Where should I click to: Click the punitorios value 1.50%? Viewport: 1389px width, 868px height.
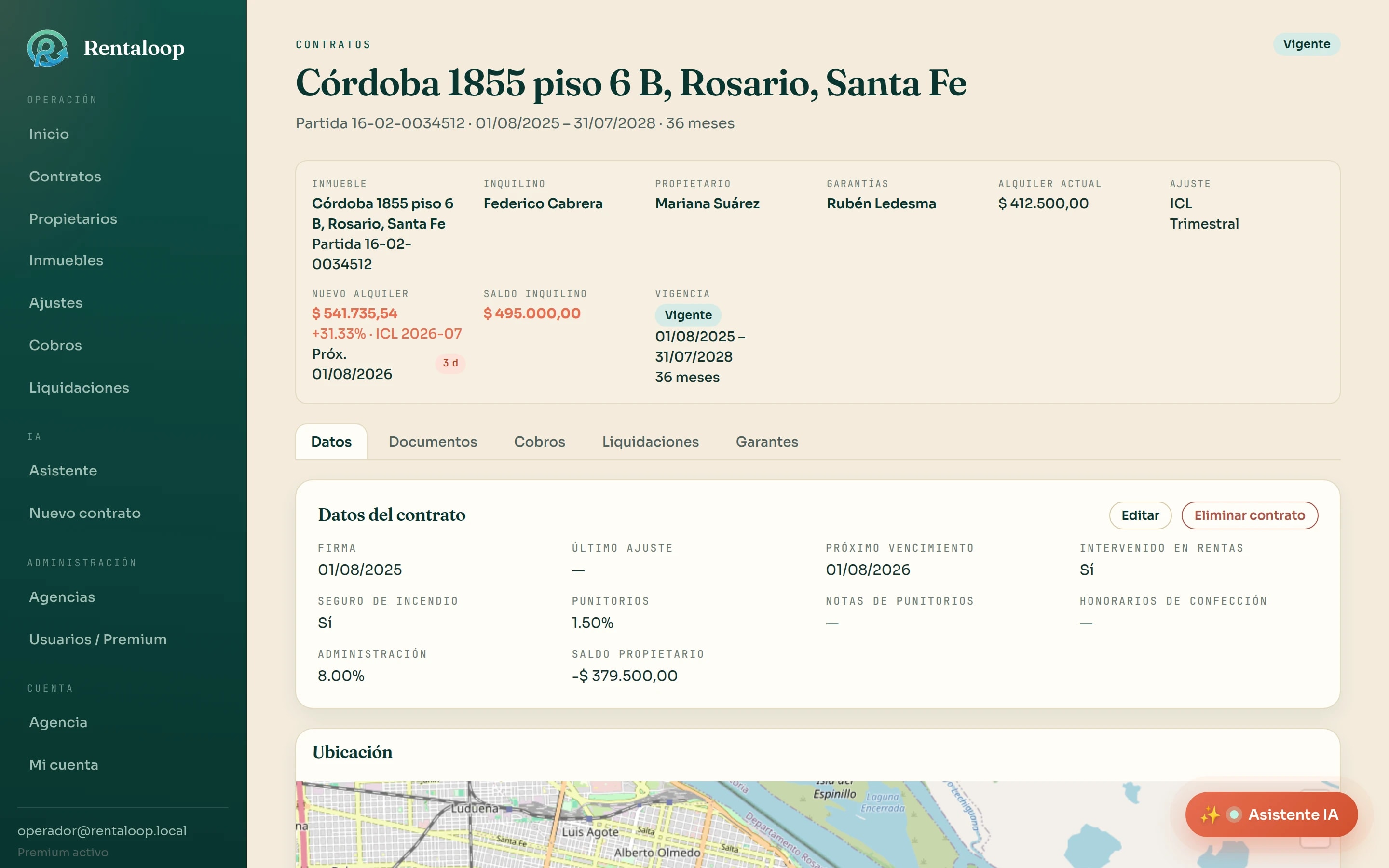coord(592,623)
